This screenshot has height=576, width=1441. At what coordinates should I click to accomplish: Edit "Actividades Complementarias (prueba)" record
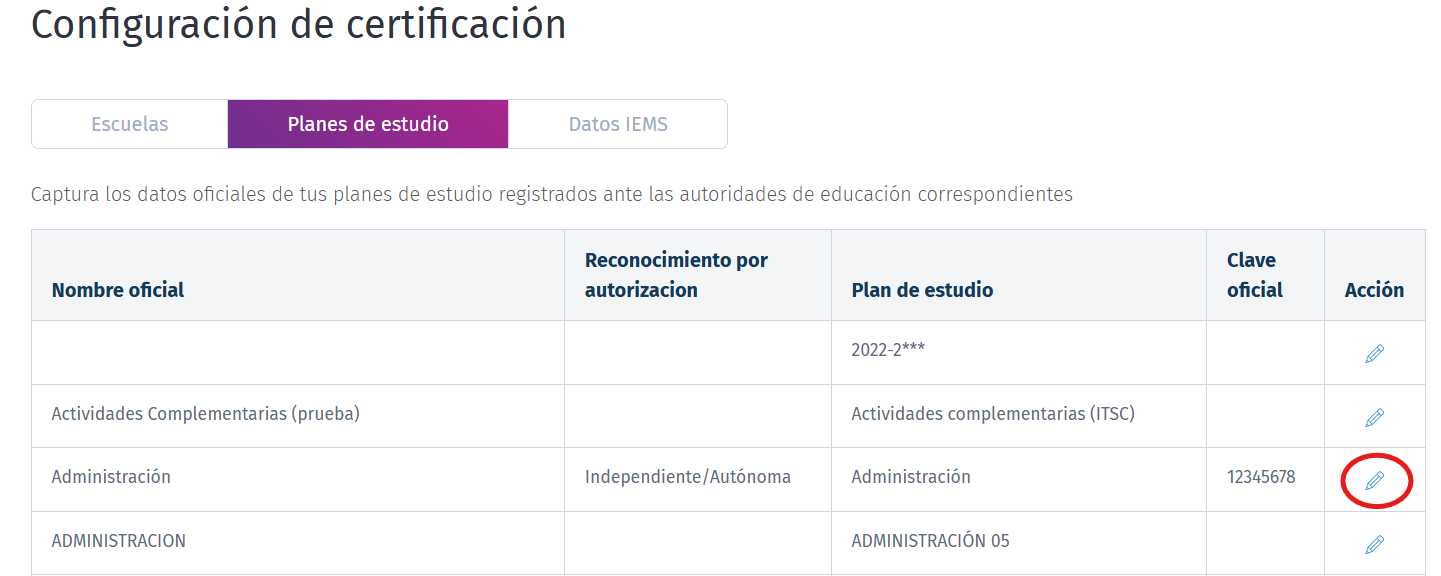1375,415
